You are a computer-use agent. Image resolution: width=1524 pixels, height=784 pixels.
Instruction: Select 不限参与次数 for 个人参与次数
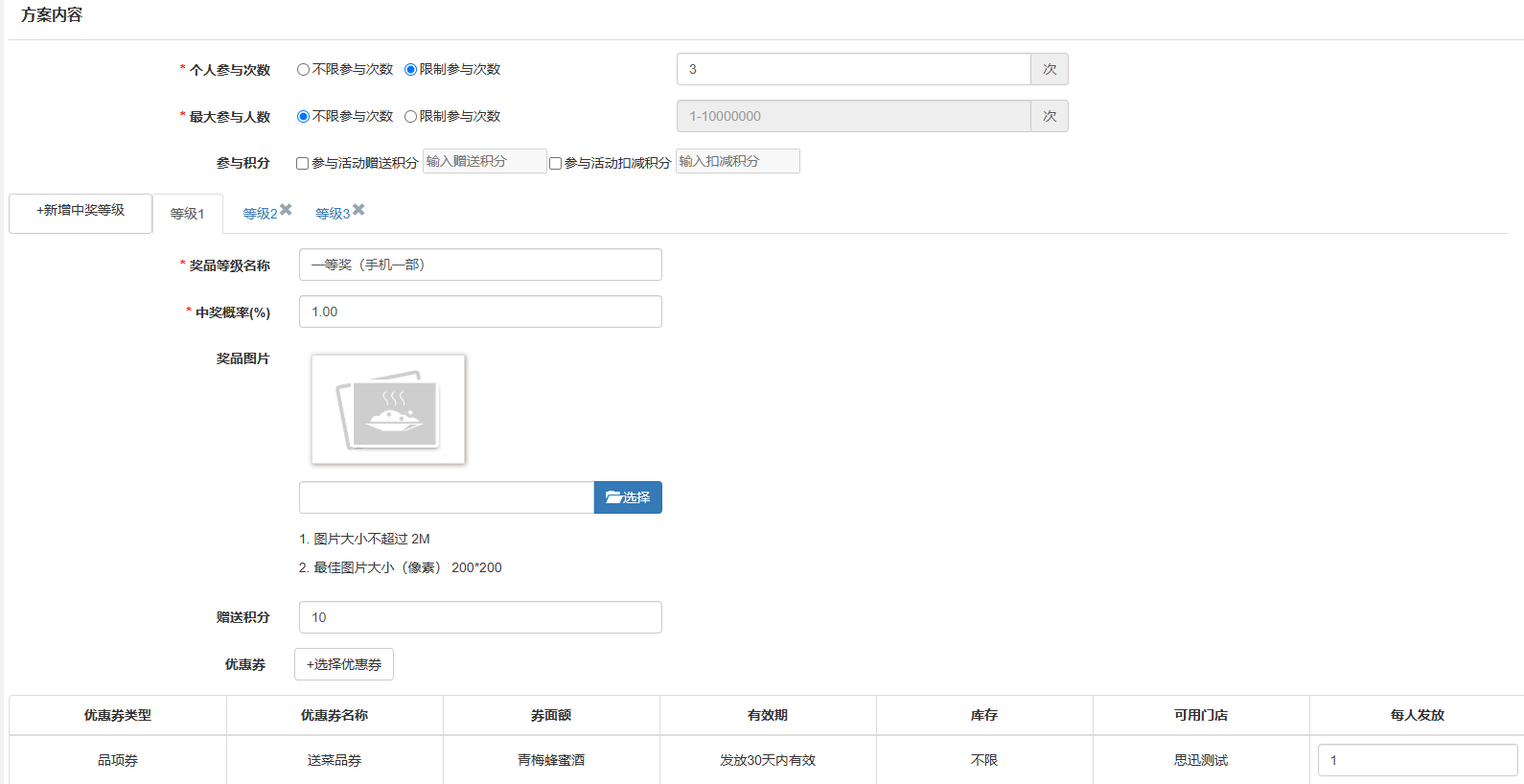tap(303, 70)
